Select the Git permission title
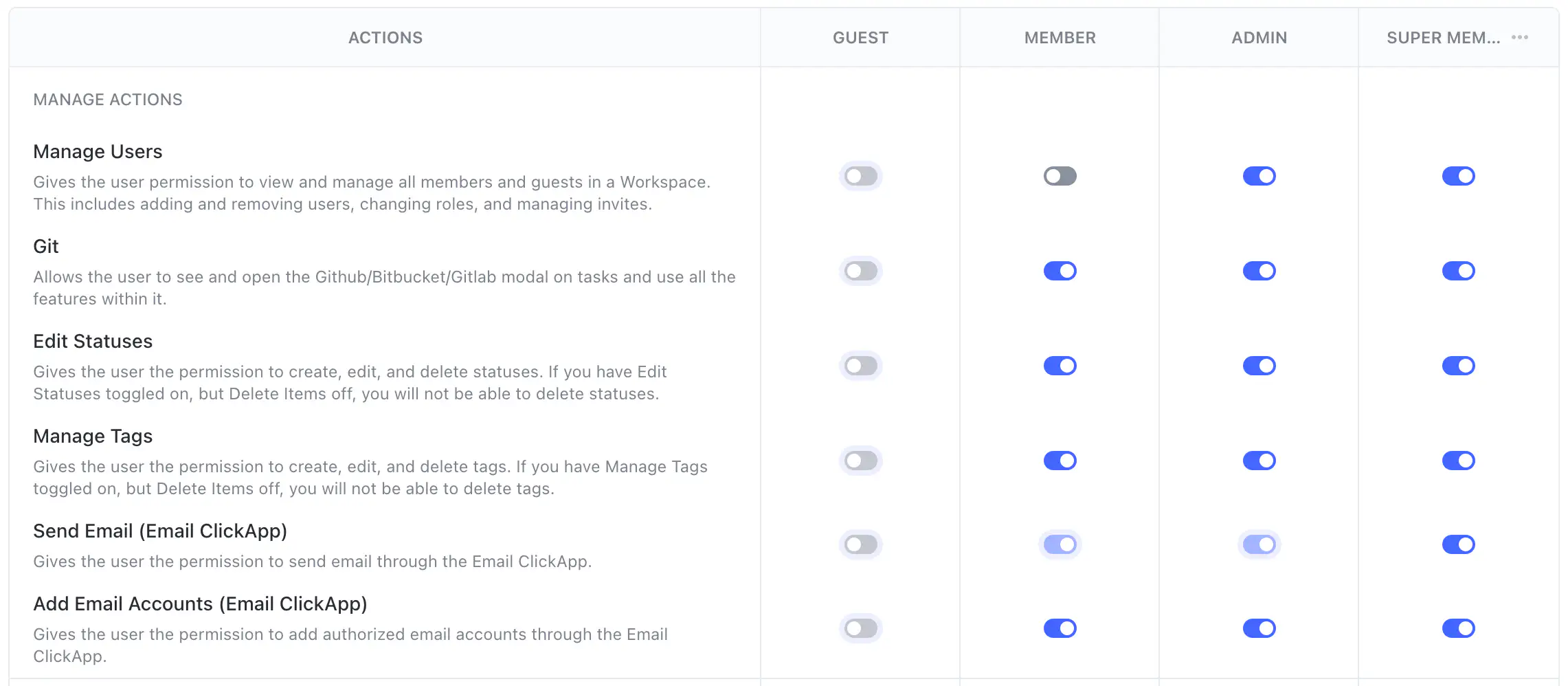 [46, 246]
